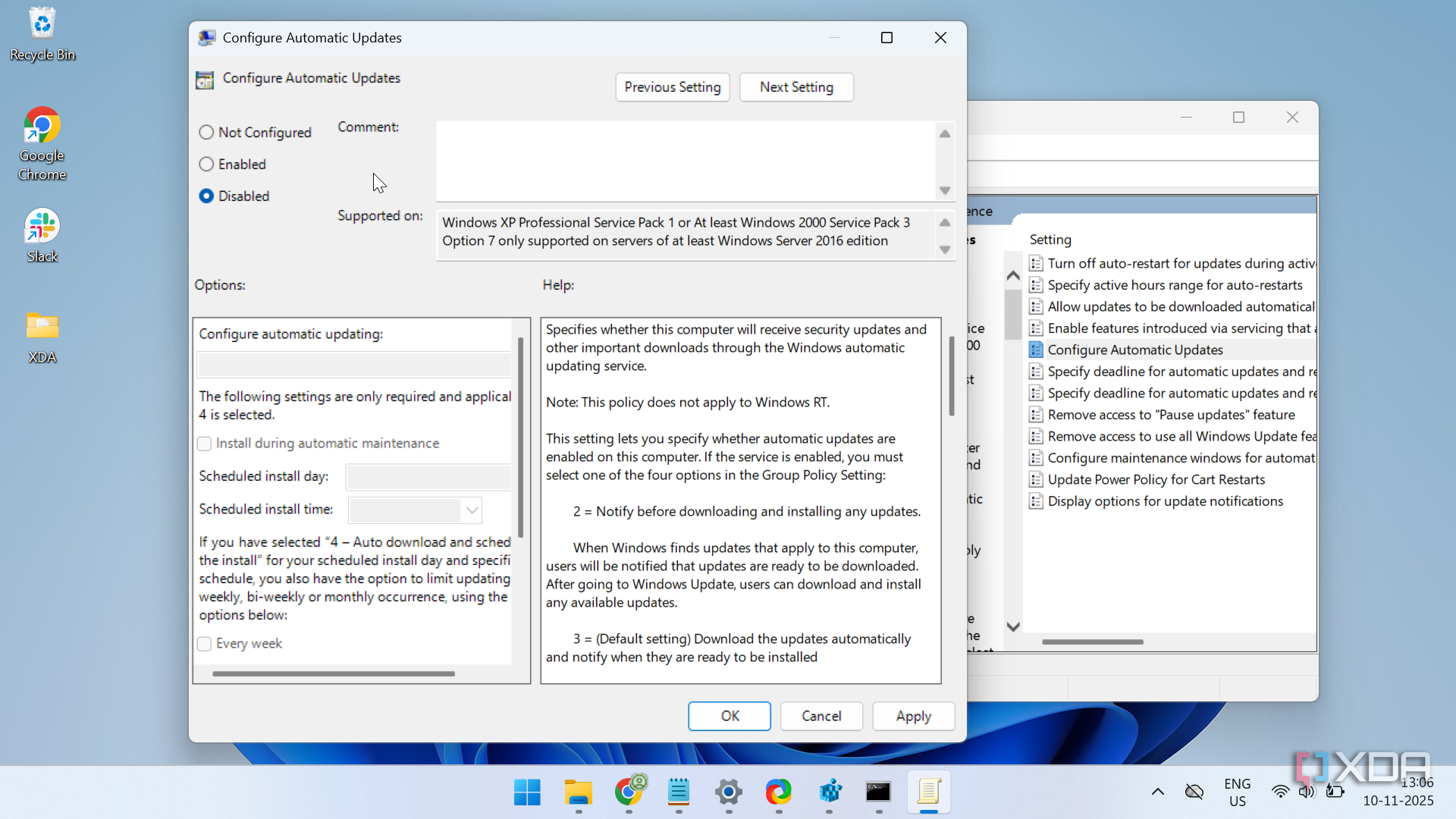Open the Slack desktop icon
The image size is (1456, 819).
point(42,236)
